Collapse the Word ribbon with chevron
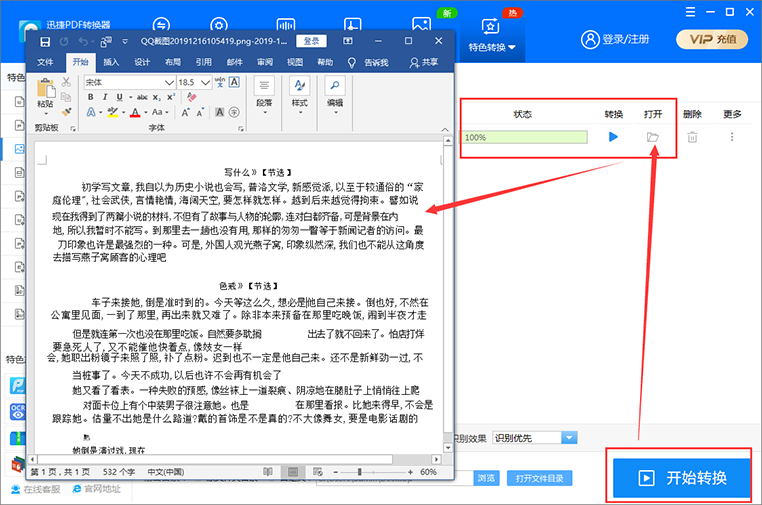Image resolution: width=762 pixels, height=505 pixels. (x=445, y=129)
